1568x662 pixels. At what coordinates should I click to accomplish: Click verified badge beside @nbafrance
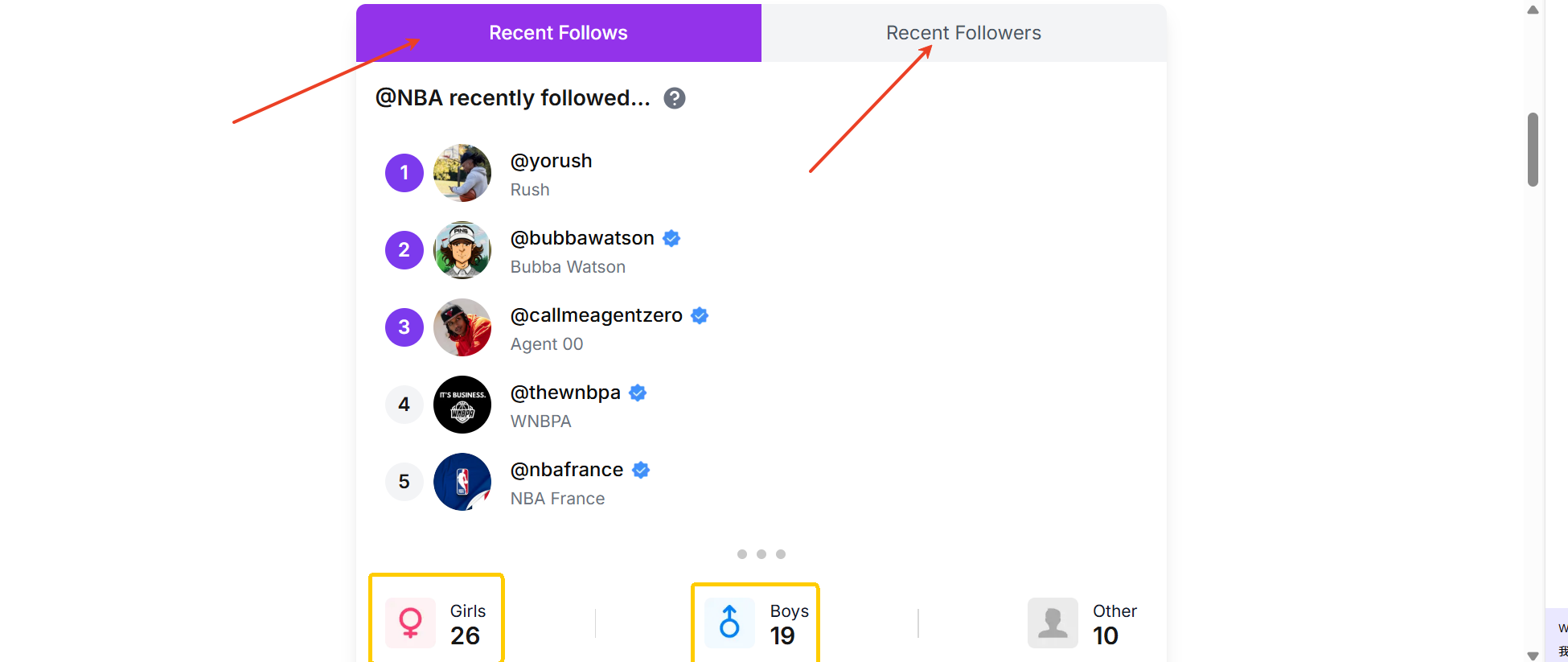point(641,470)
